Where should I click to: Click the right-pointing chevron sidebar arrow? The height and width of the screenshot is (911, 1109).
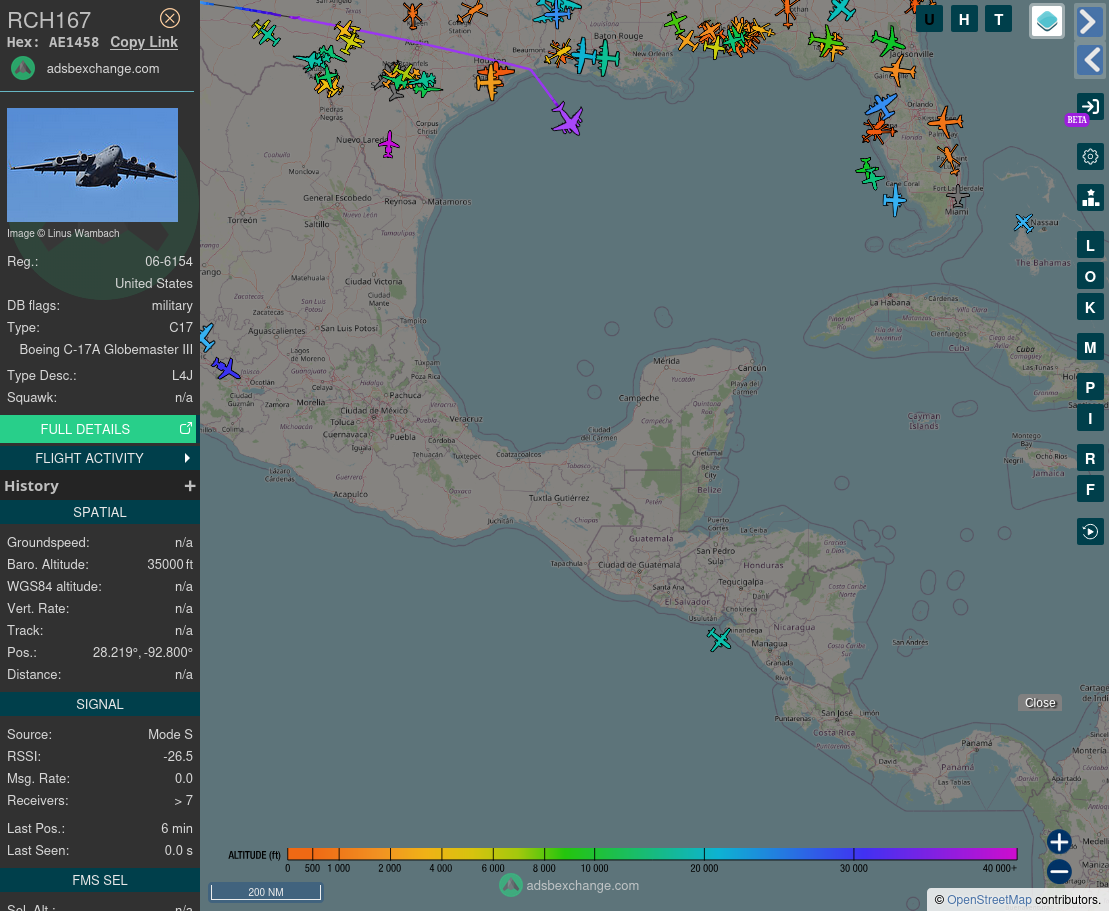(1091, 21)
